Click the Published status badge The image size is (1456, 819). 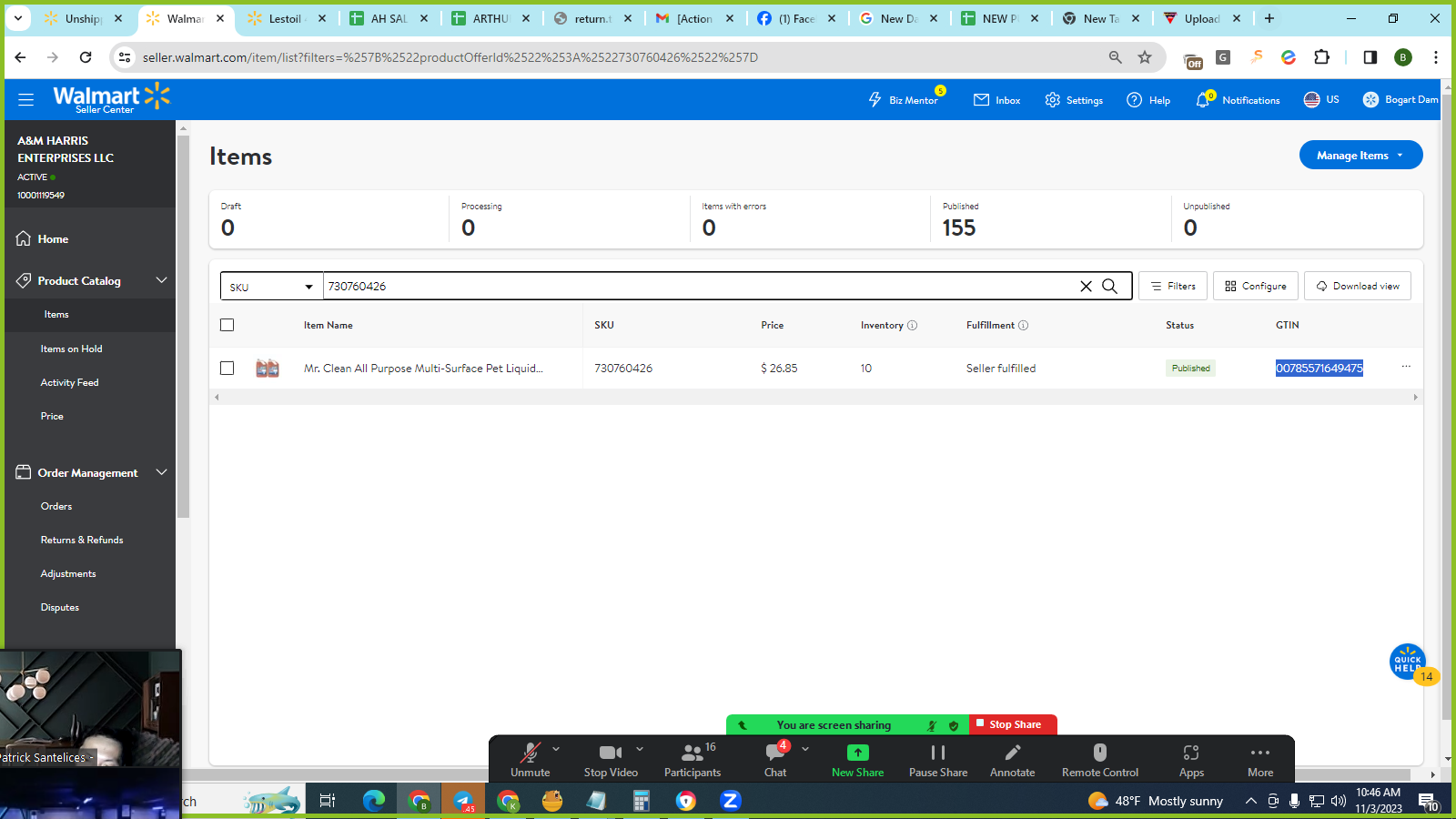click(x=1191, y=369)
